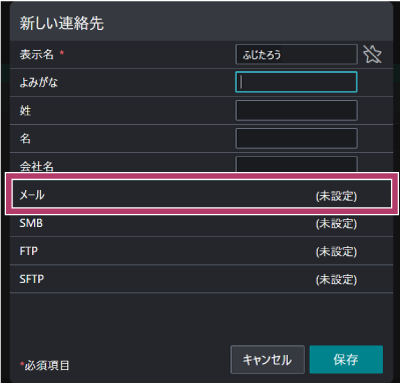Click the キャンセル button
The width and height of the screenshot is (400, 383).
(267, 360)
